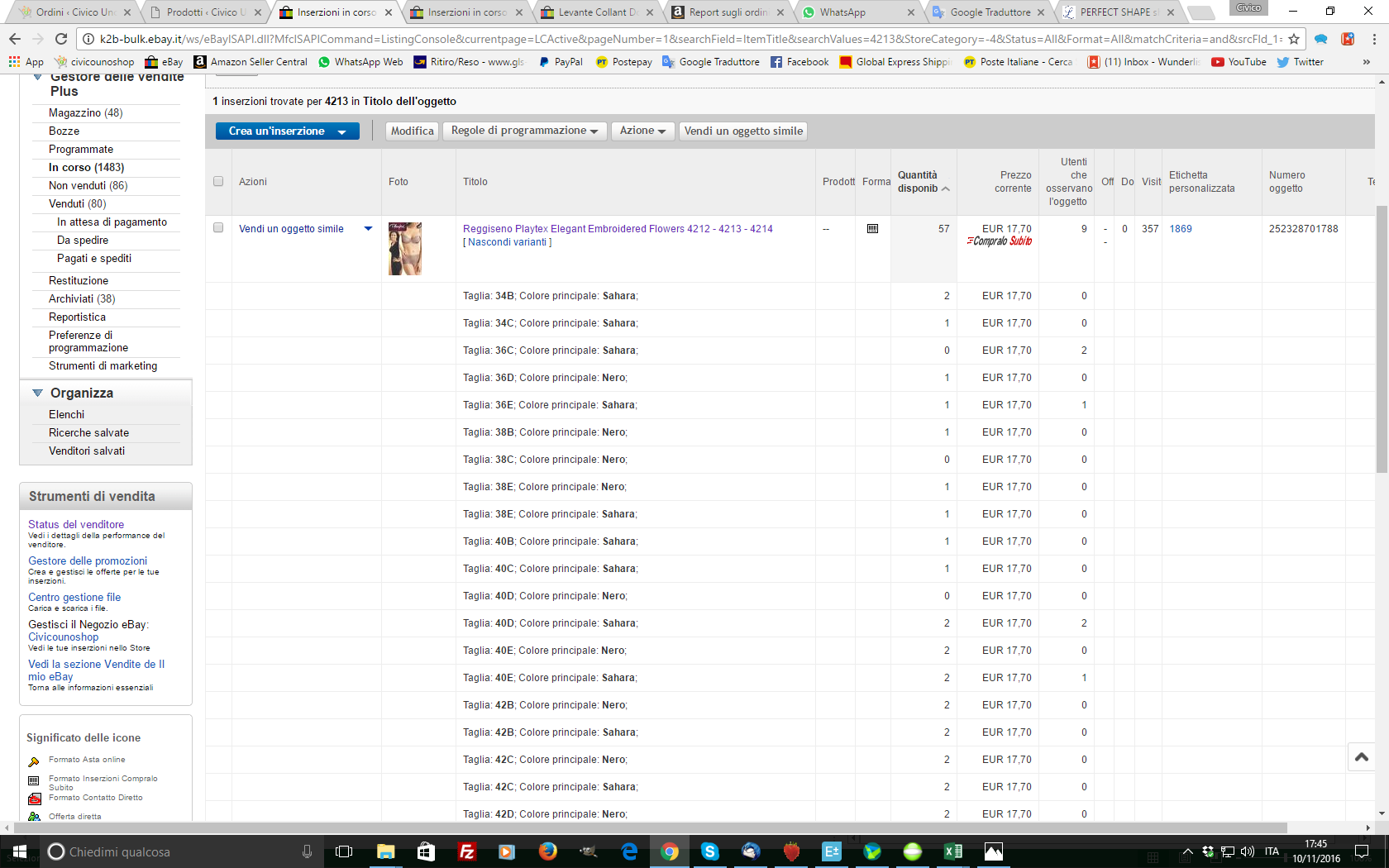The image size is (1389, 868).
Task: Tick the select-all checkbox in table header
Action: point(218,182)
